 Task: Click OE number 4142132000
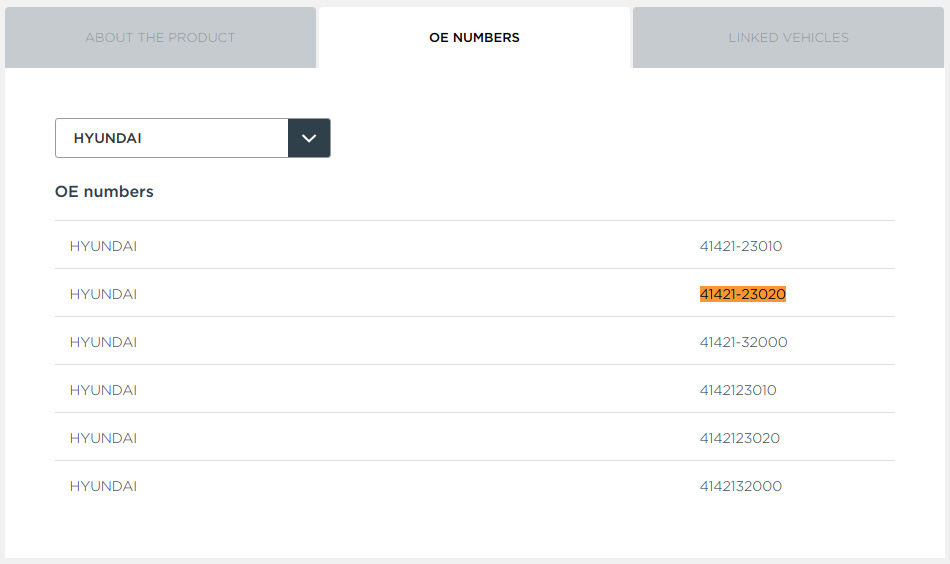click(x=741, y=486)
